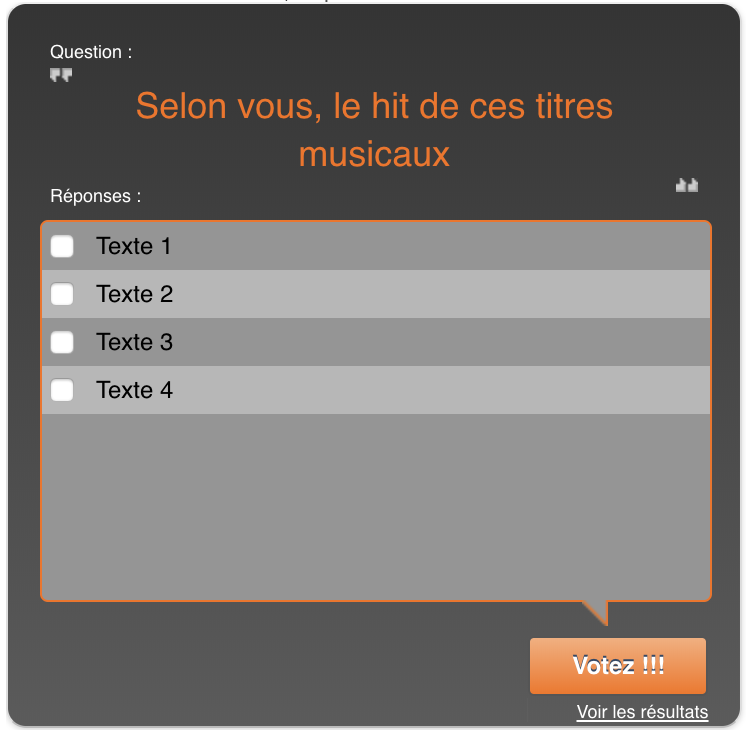
Task: Enable the Texte 3 checkbox
Action: pyautogui.click(x=62, y=342)
